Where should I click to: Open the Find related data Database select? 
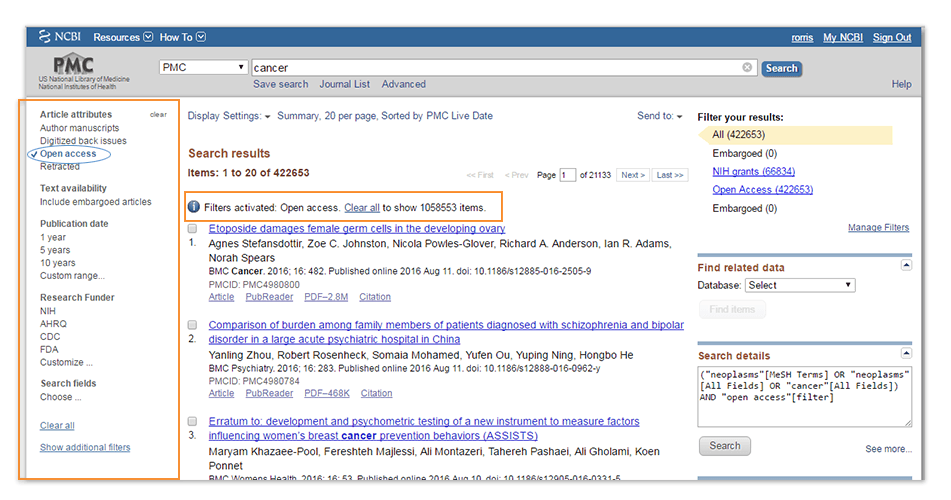coord(801,285)
